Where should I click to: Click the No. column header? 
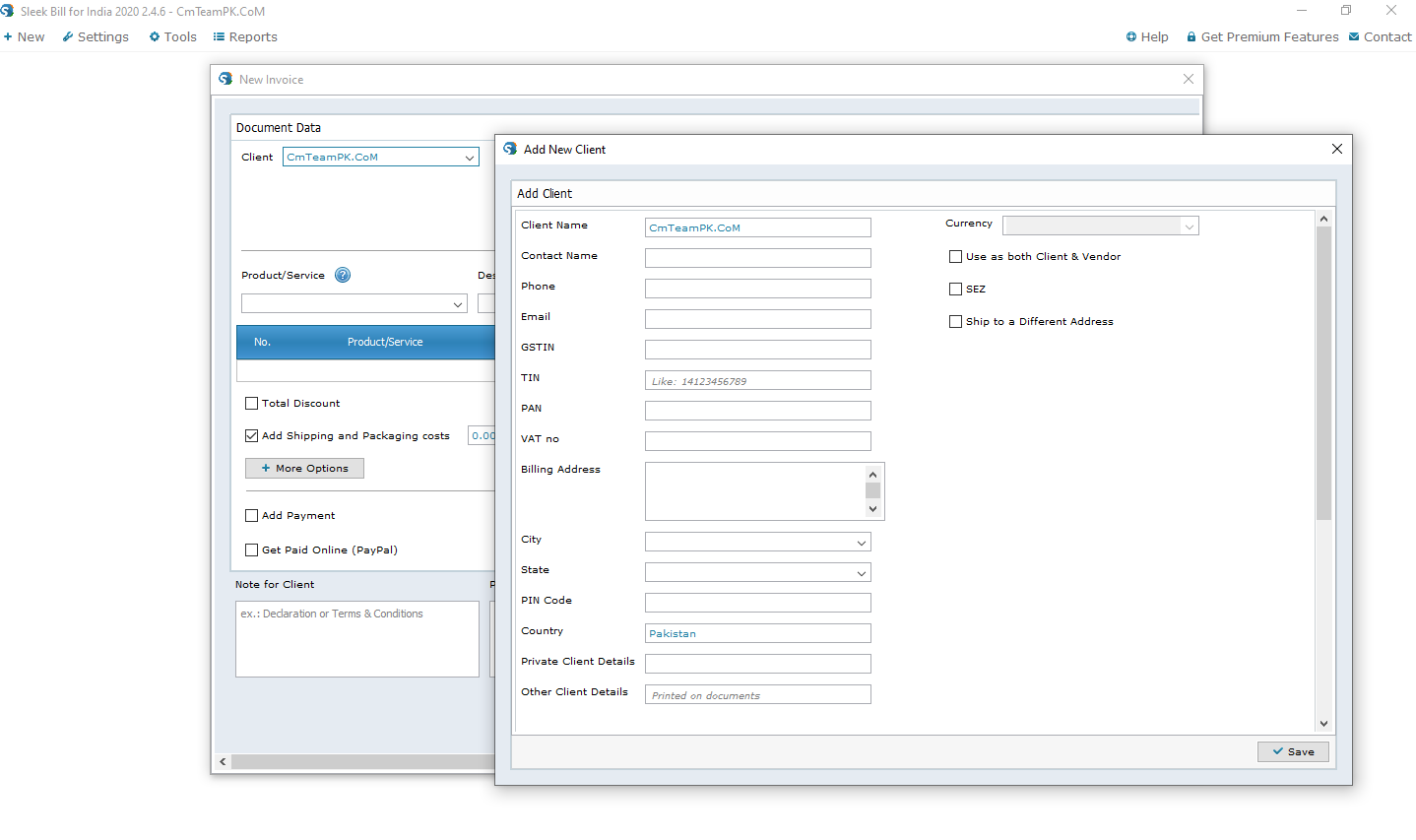click(262, 342)
